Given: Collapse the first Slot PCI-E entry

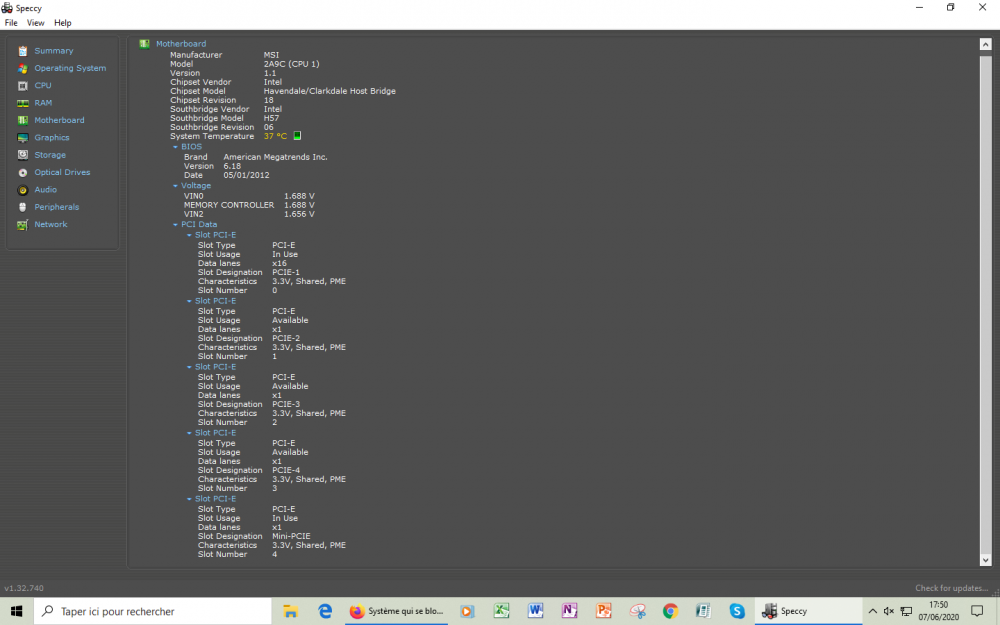Looking at the screenshot, I should click(189, 235).
